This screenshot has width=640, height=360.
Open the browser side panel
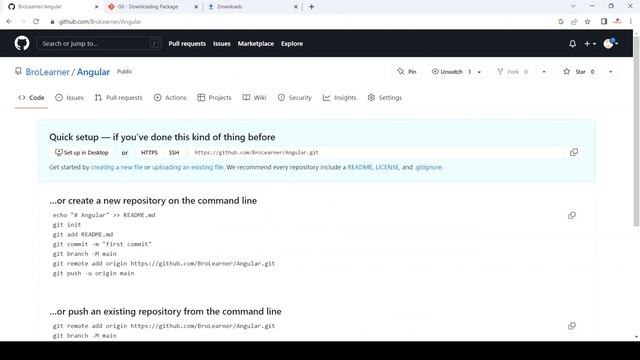[604, 21]
